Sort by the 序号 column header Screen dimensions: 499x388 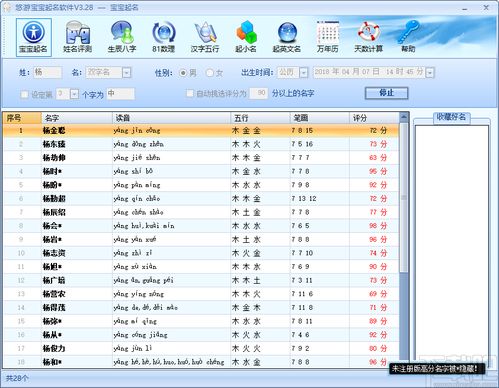click(x=22, y=118)
